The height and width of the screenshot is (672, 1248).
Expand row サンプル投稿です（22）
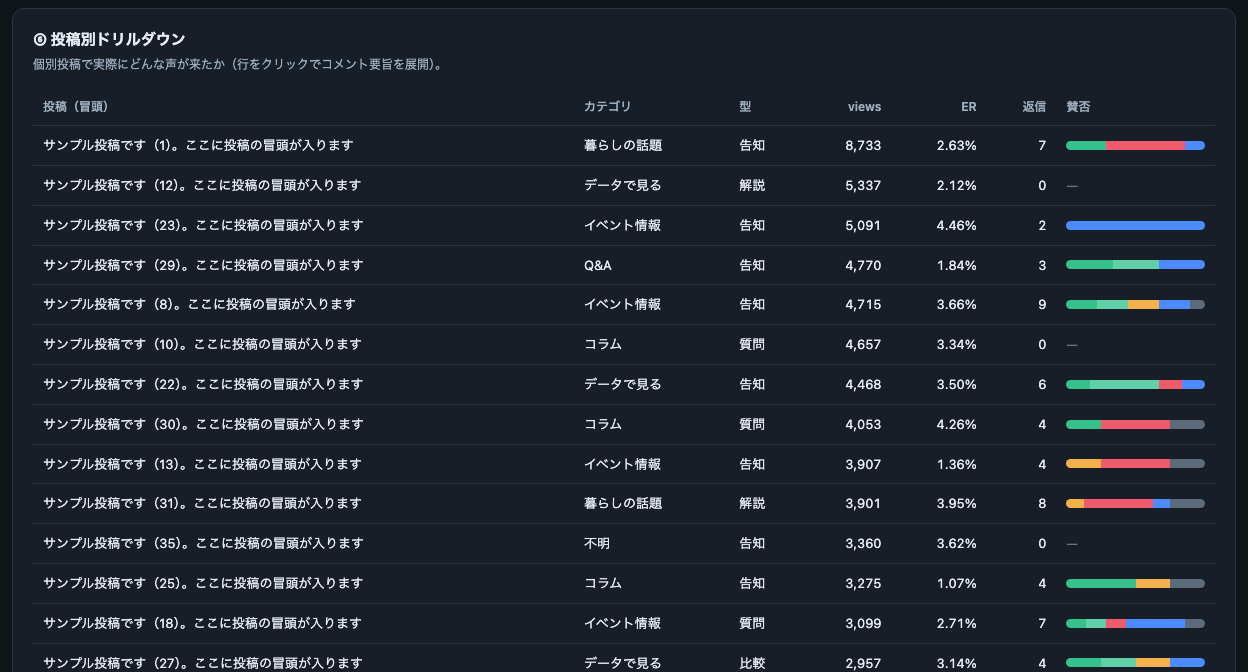click(x=624, y=385)
